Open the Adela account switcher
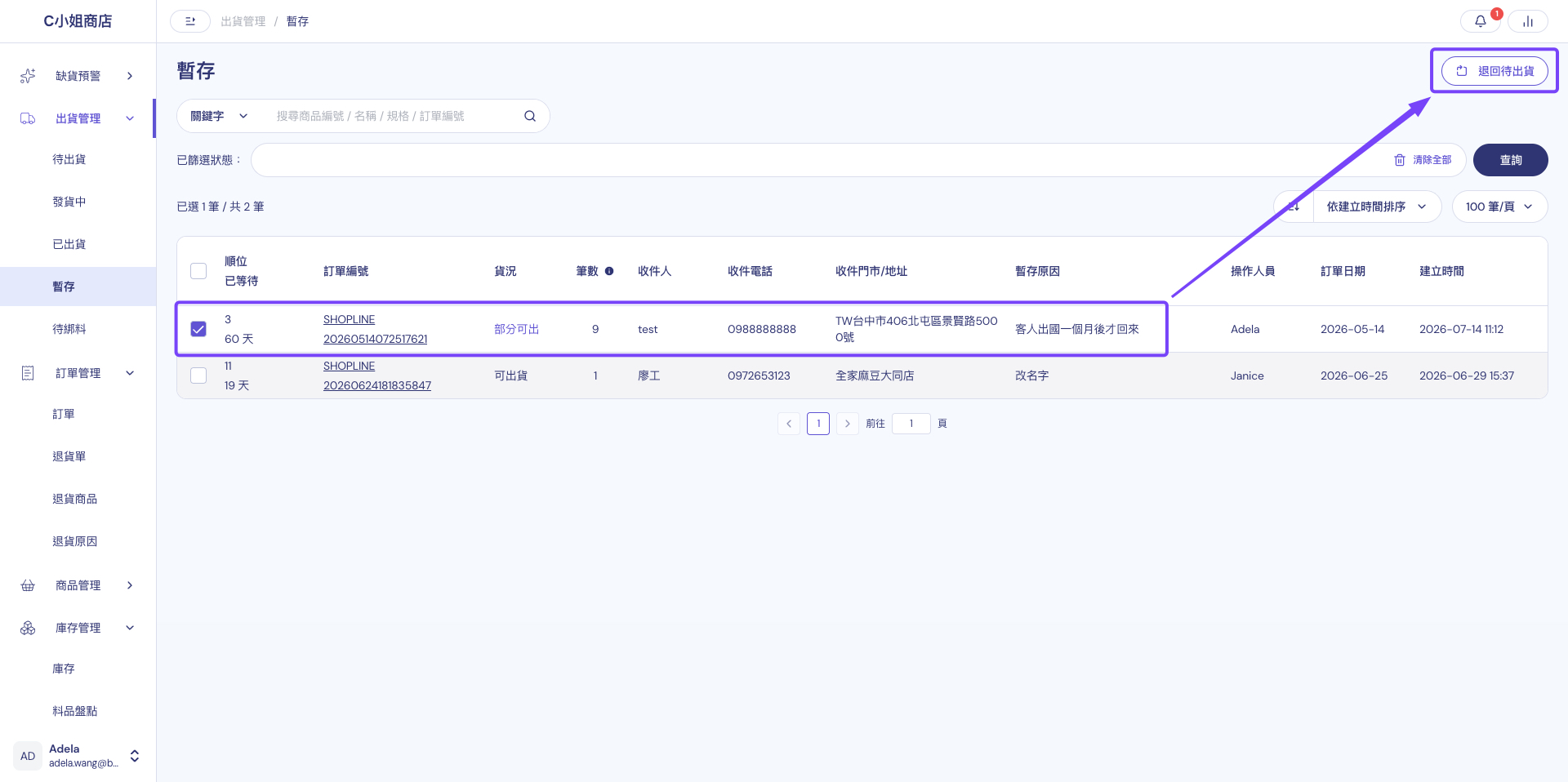Screen dimensions: 1568x782 (135, 756)
